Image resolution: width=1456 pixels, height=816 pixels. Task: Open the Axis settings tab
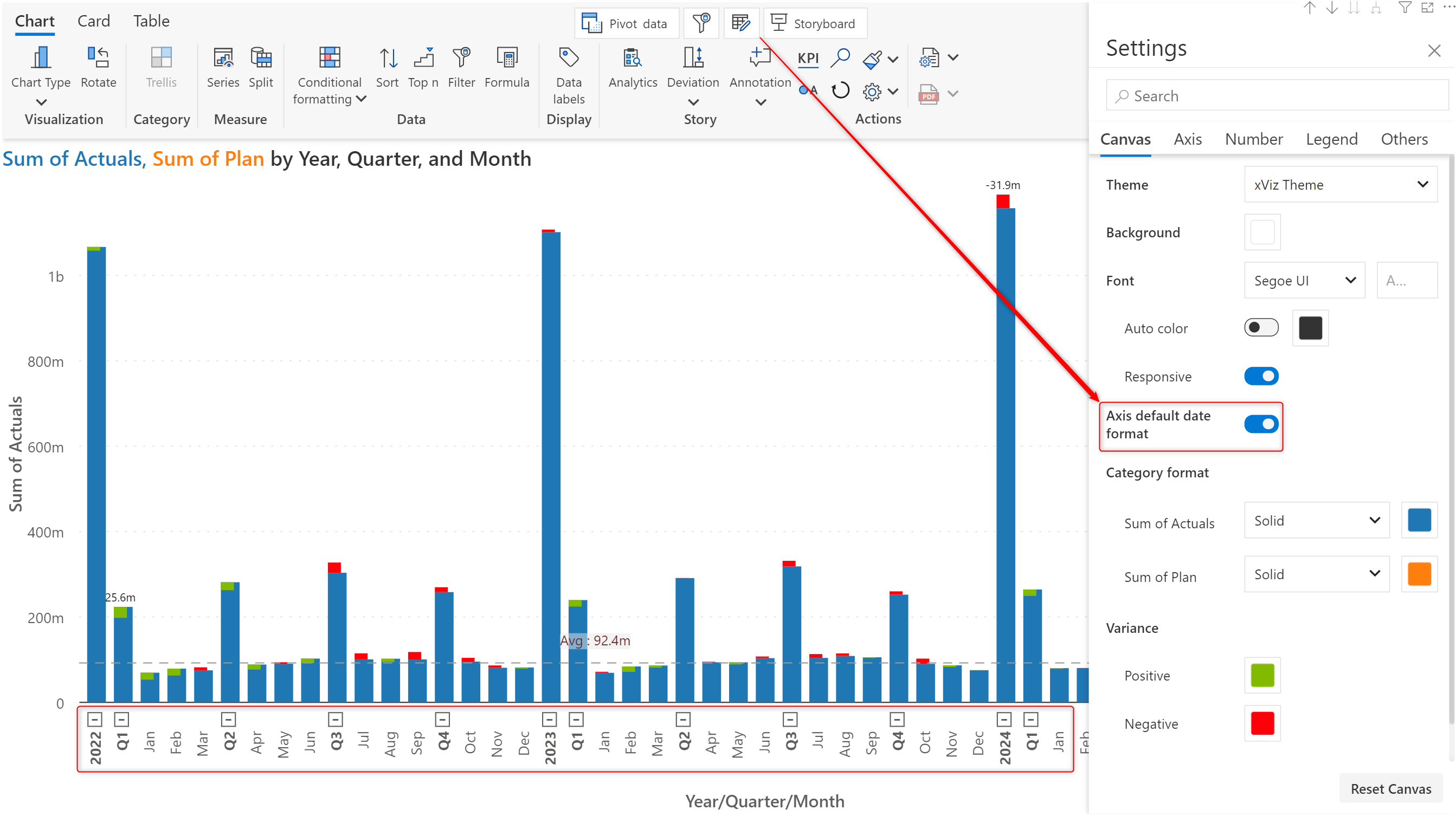click(x=1188, y=139)
